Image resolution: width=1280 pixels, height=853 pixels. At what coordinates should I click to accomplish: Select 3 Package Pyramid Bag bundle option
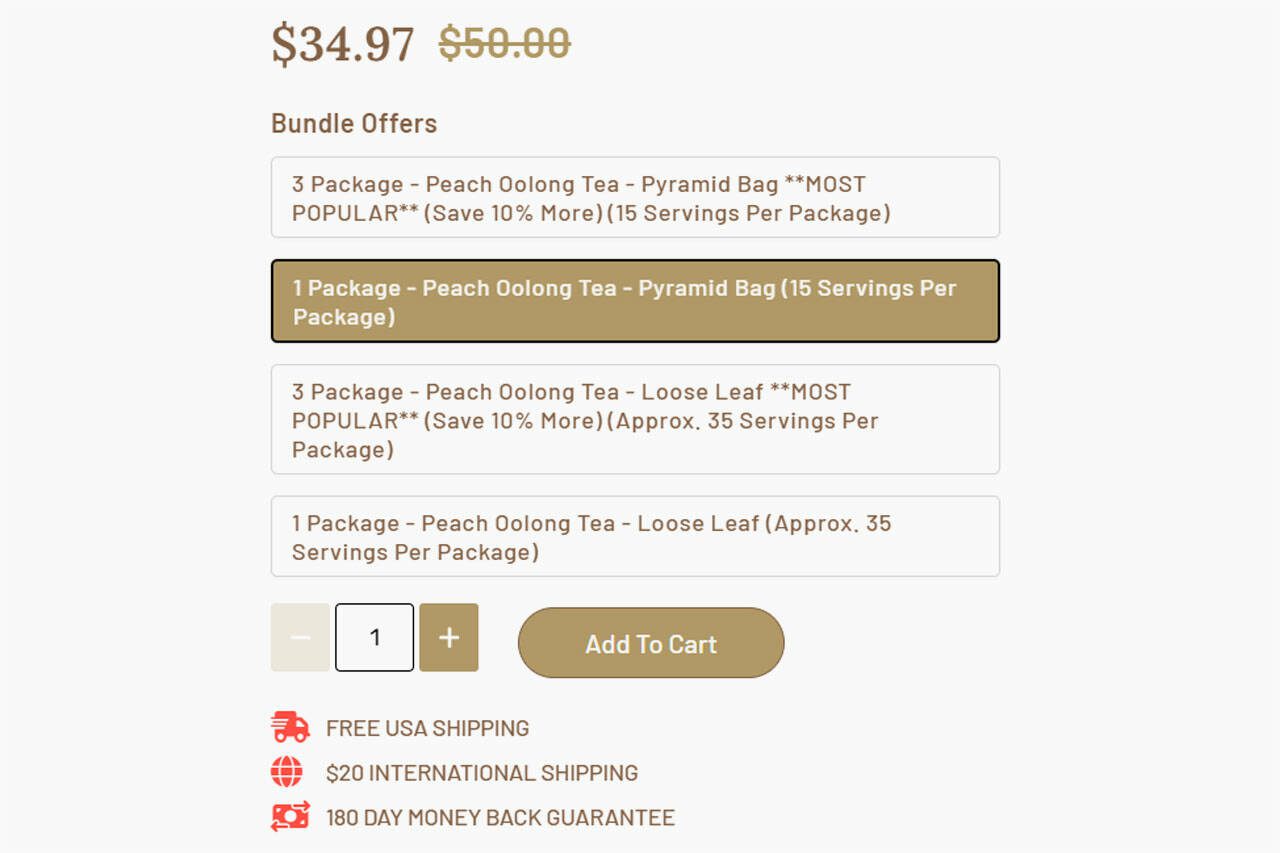(x=635, y=197)
